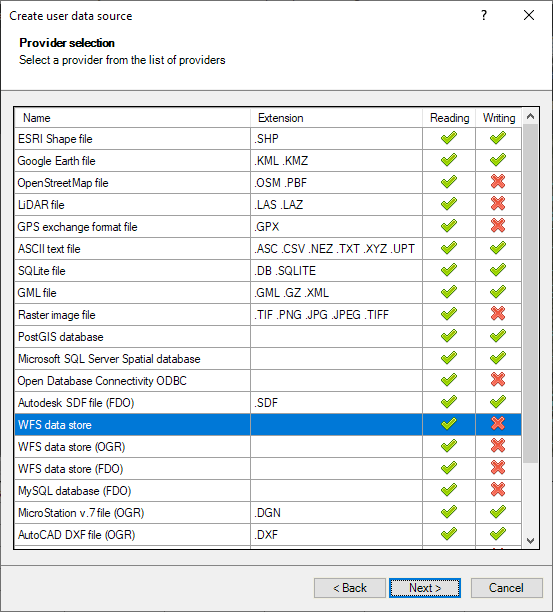The width and height of the screenshot is (553, 612).
Task: Click the green Reading checkmark for ESRI Shape file
Action: click(x=449, y=138)
